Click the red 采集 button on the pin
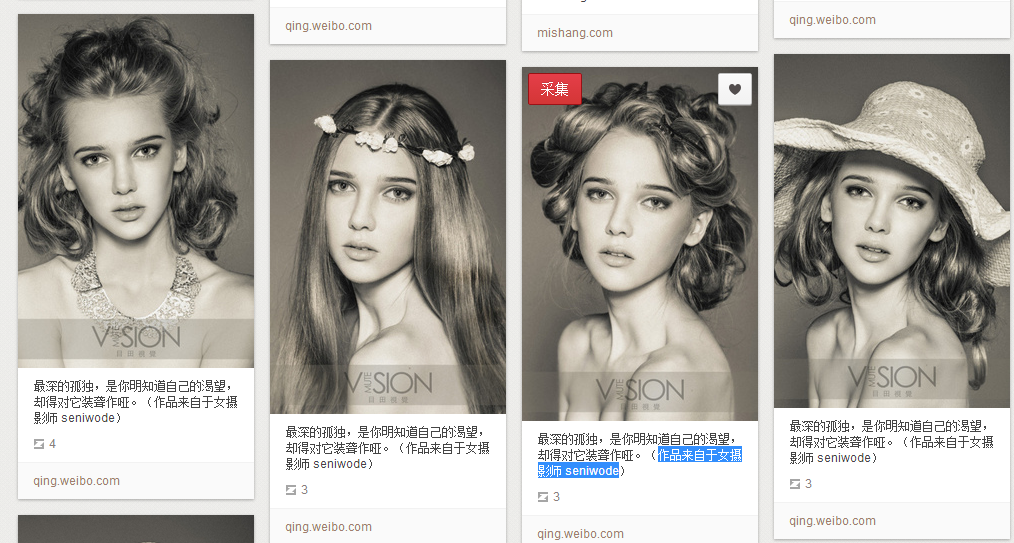 (554, 89)
